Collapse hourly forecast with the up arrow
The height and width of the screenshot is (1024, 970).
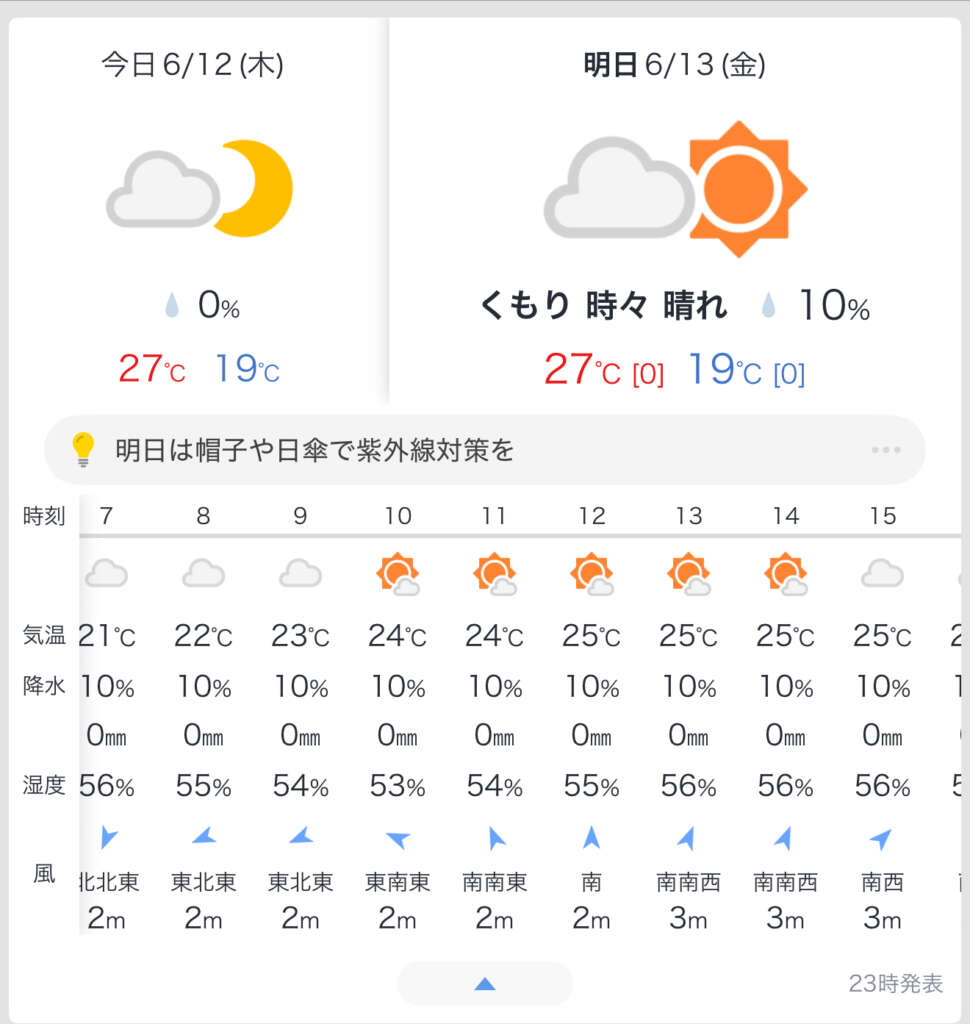pyautogui.click(x=485, y=984)
